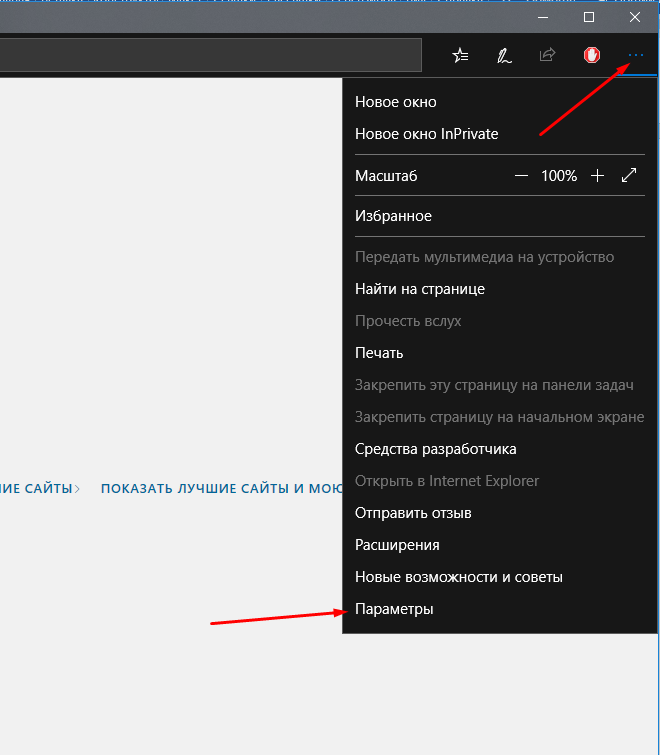Click the Share icon in toolbar

[x=547, y=55]
